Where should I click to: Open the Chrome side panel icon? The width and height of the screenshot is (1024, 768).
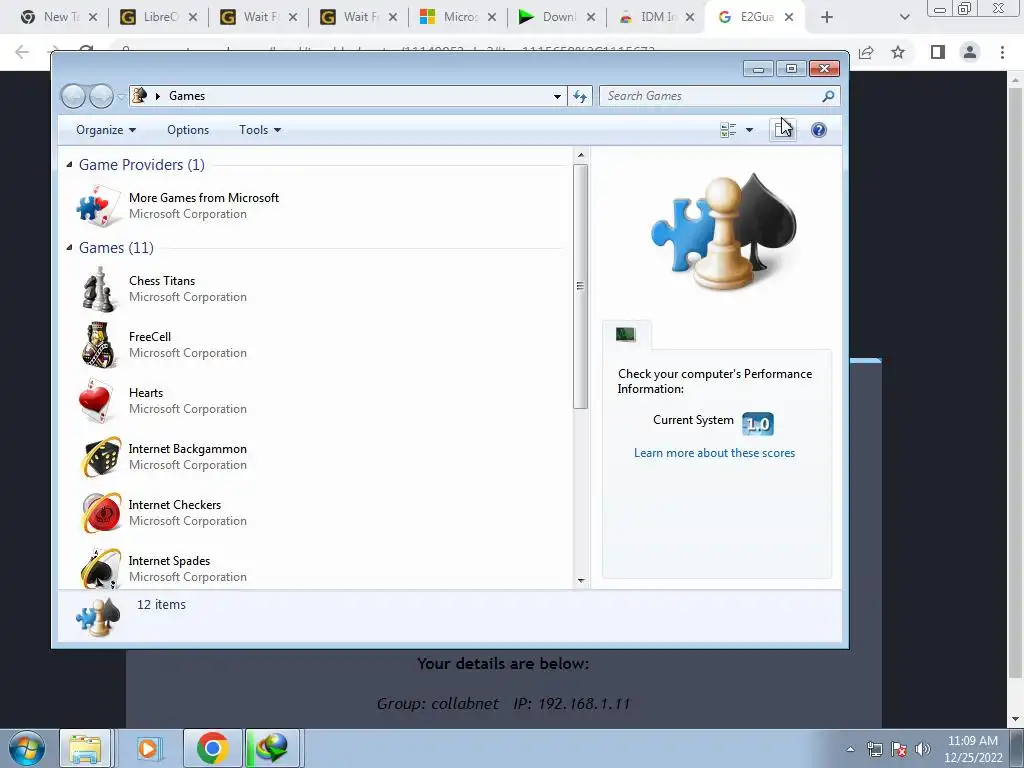pyautogui.click(x=938, y=52)
